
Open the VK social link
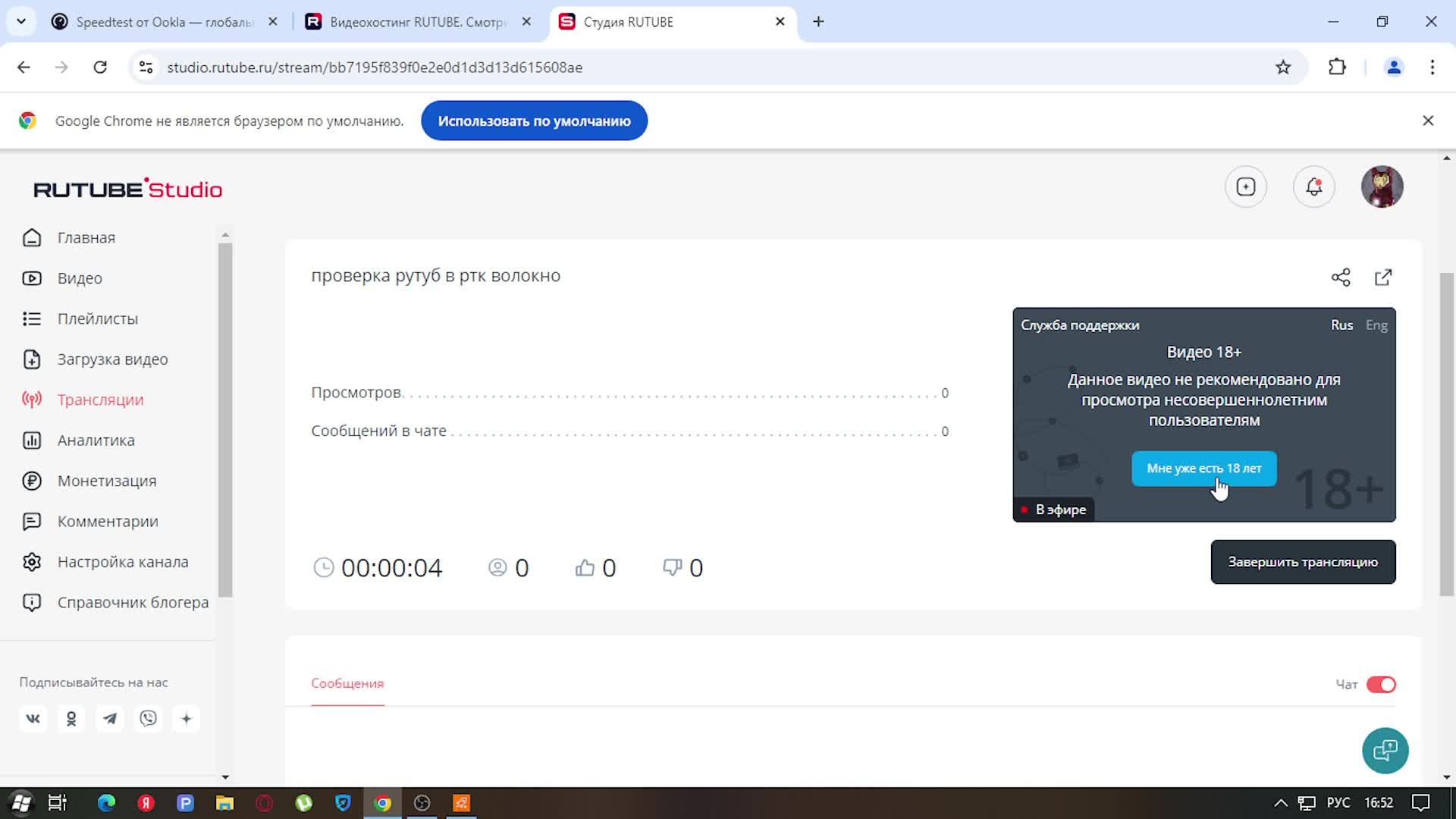point(33,718)
